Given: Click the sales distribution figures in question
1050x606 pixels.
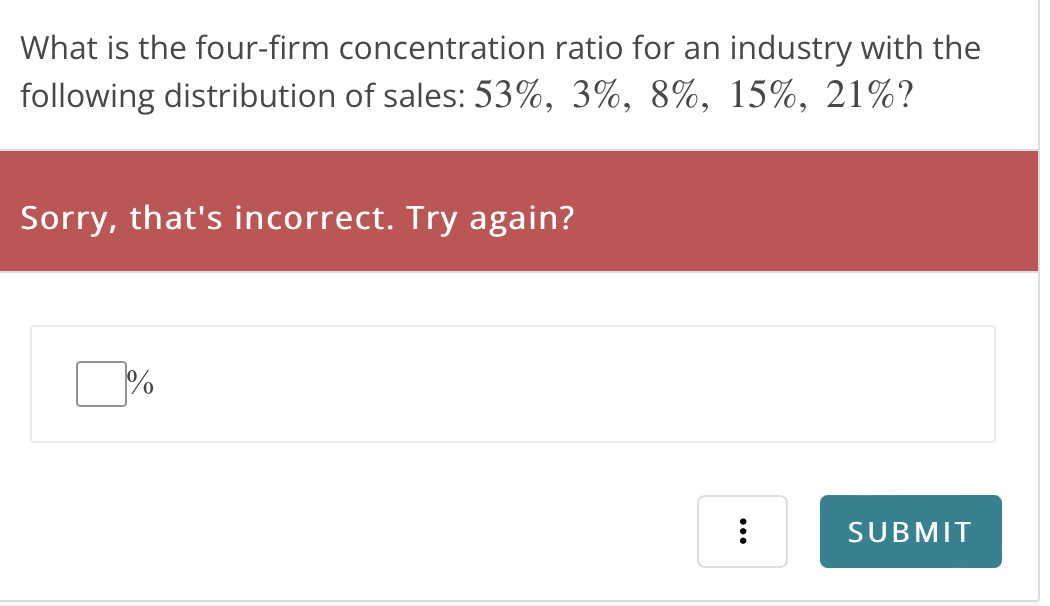Looking at the screenshot, I should (695, 95).
